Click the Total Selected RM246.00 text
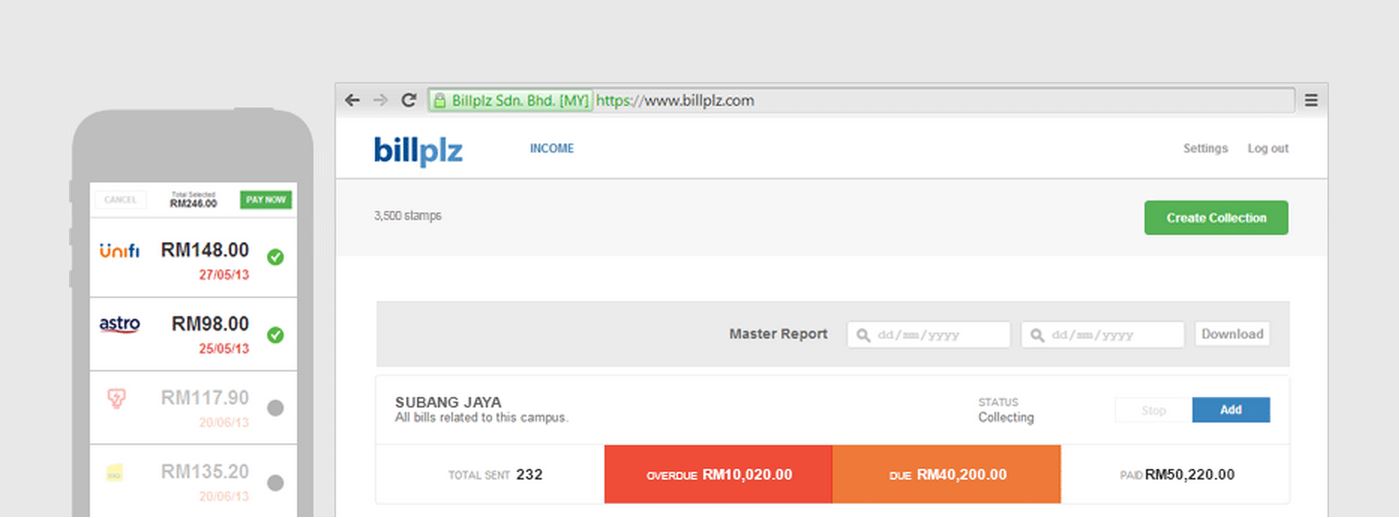Screen dimensions: 1399x518 193,200
